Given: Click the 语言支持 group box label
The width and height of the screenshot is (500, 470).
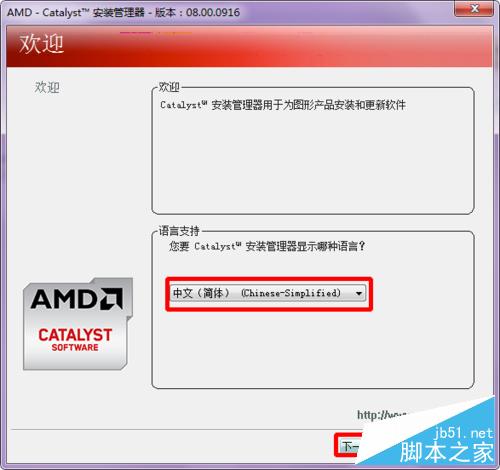Looking at the screenshot, I should tap(179, 231).
